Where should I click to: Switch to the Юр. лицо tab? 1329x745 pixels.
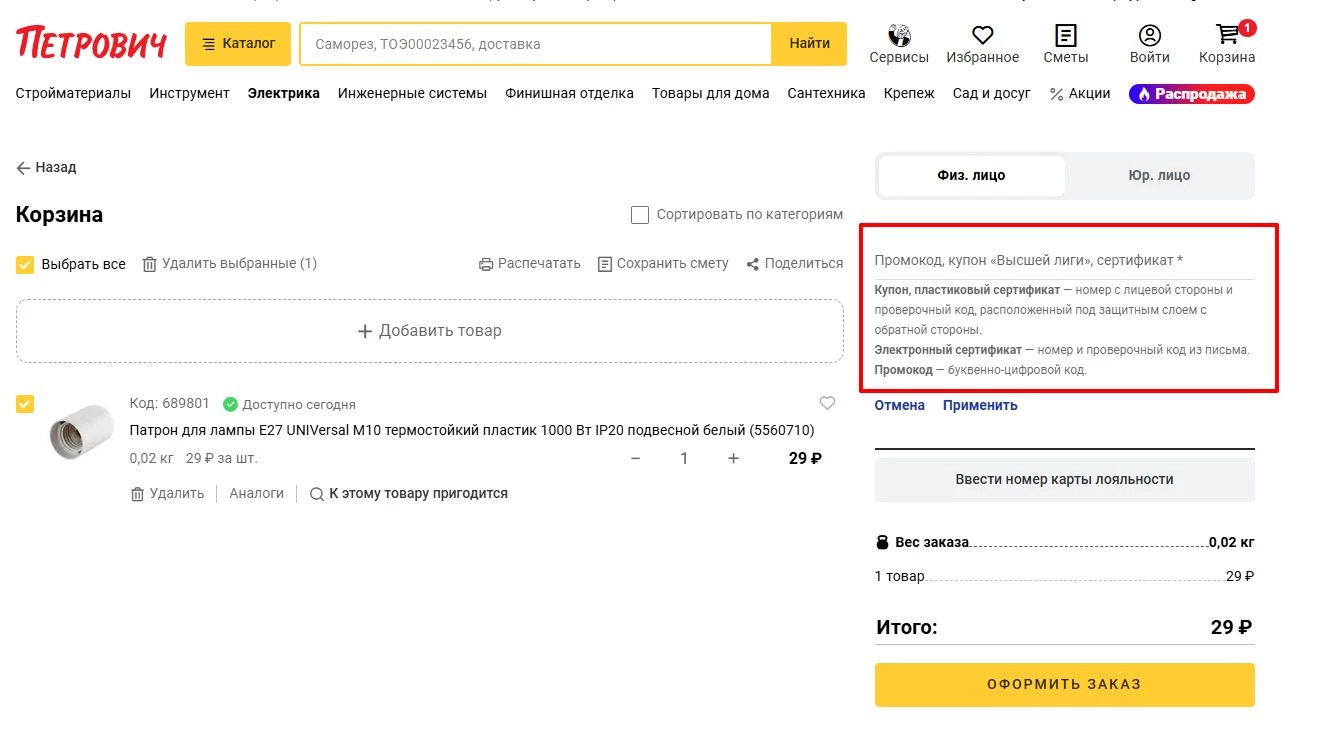[x=1158, y=175]
